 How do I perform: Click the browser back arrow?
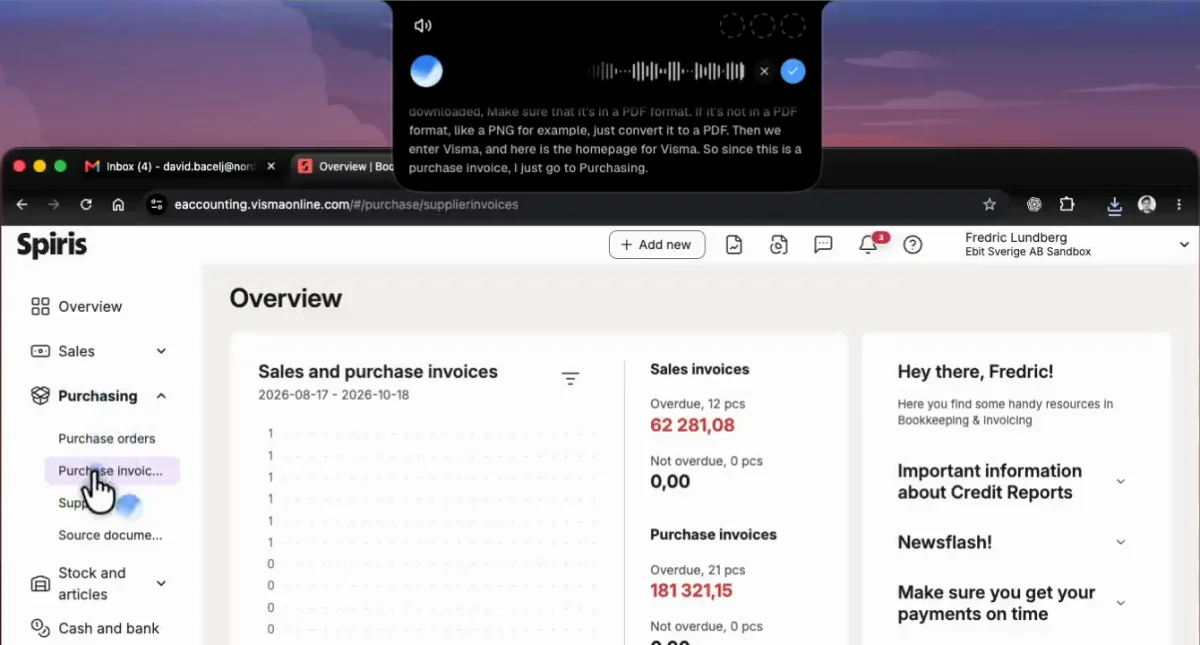(x=22, y=204)
